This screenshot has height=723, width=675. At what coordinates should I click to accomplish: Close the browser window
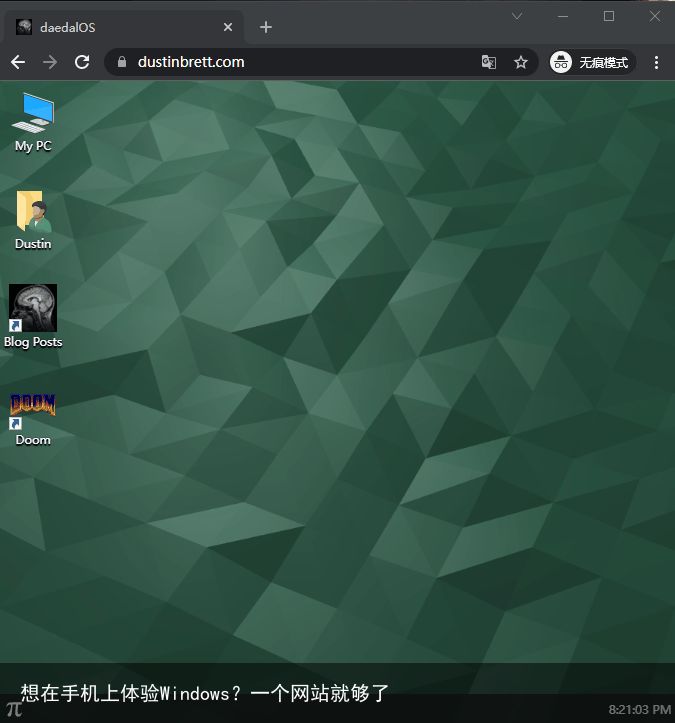coord(655,17)
